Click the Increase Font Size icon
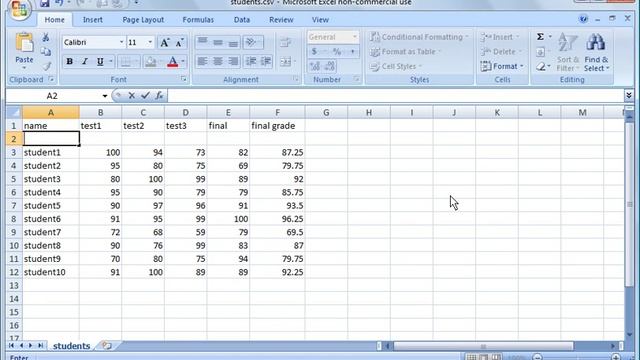 point(164,42)
